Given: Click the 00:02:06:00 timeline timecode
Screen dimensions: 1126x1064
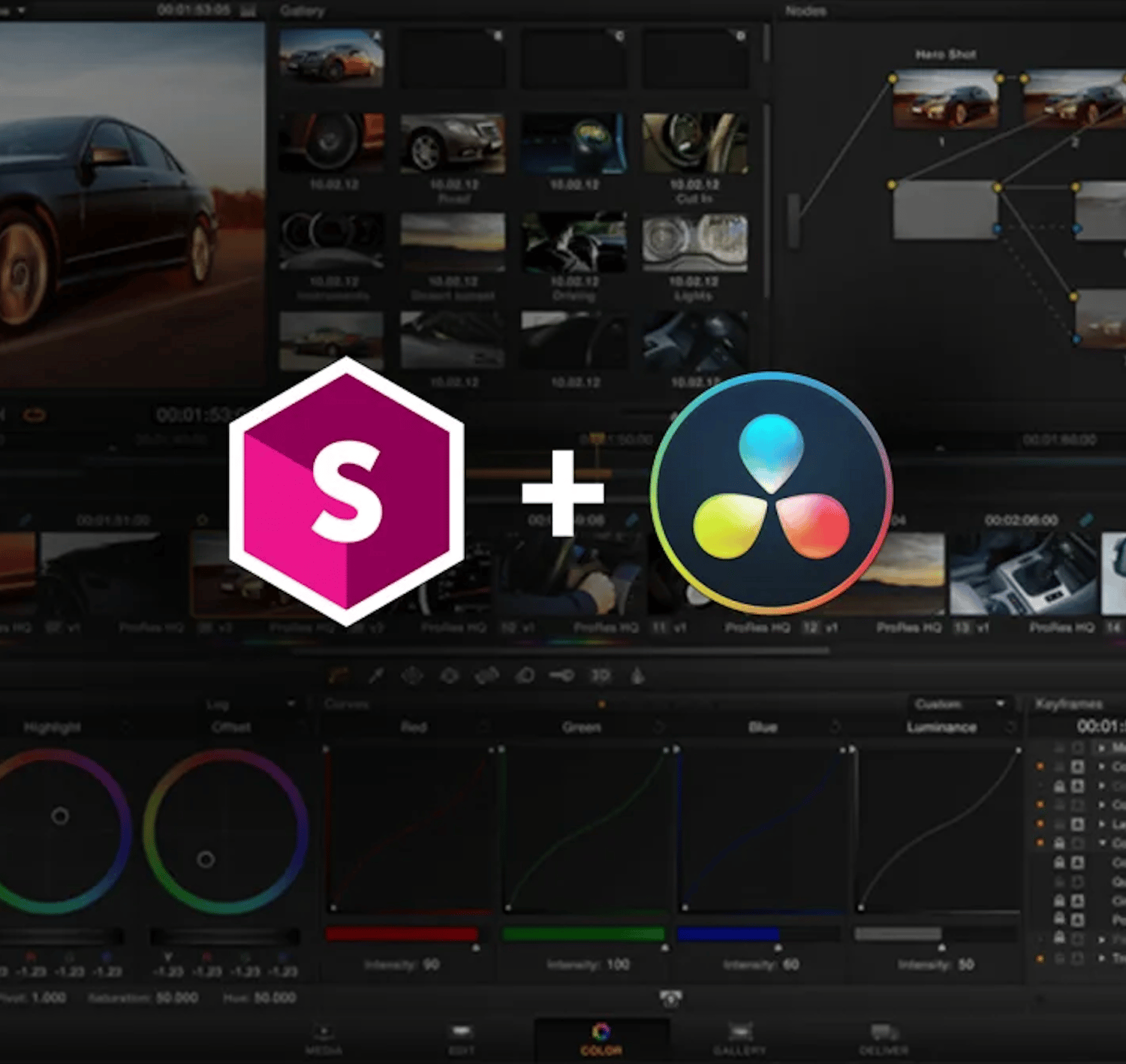Looking at the screenshot, I should coord(1021,520).
